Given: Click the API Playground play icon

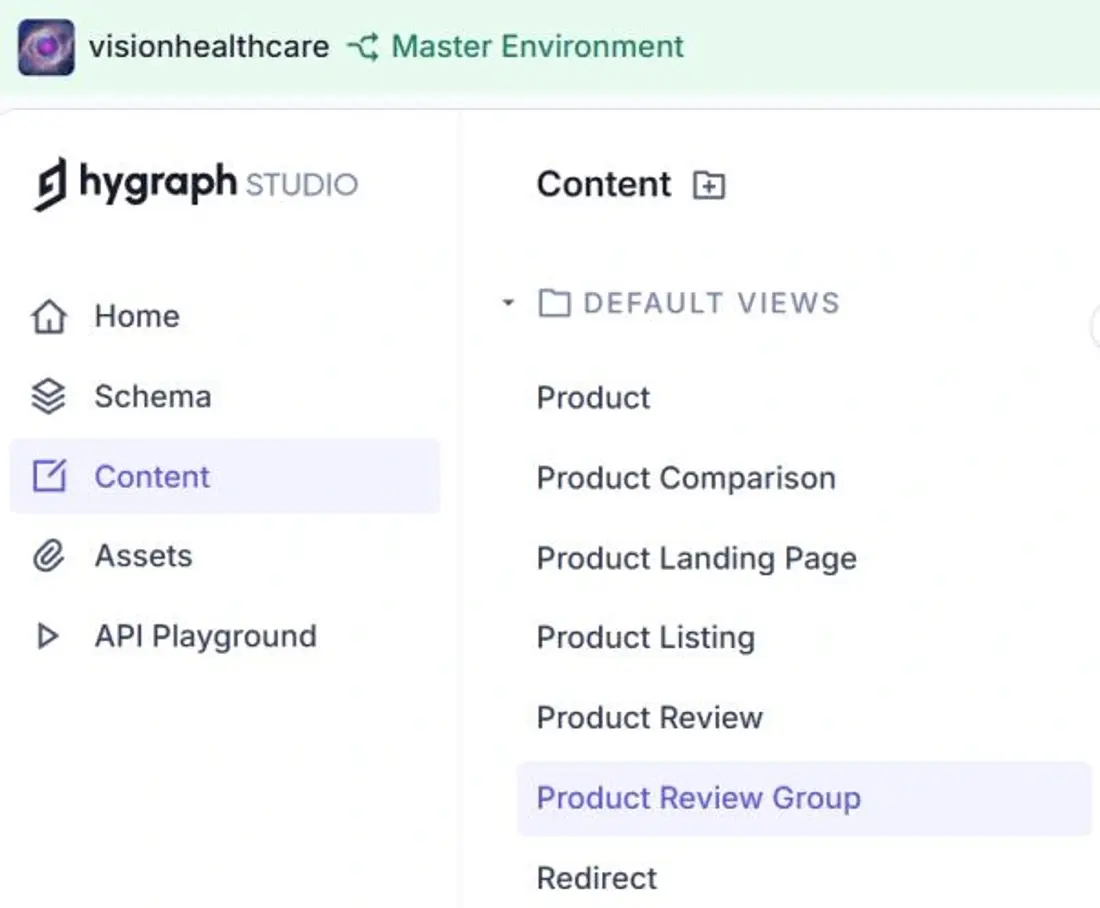Looking at the screenshot, I should pyautogui.click(x=48, y=636).
